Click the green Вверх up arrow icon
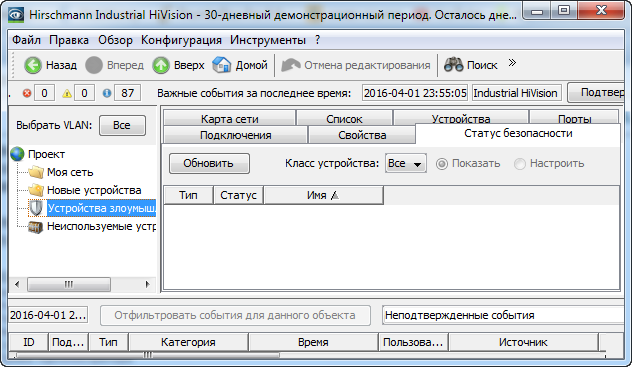This screenshot has height=367, width=632. pos(161,65)
